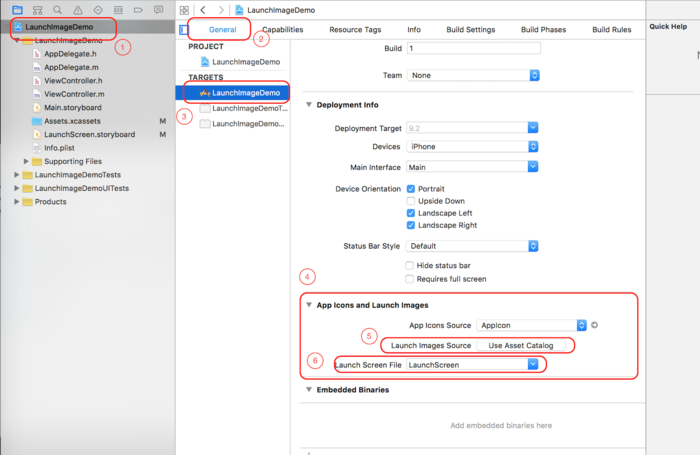Switch to the General tab

(x=222, y=29)
